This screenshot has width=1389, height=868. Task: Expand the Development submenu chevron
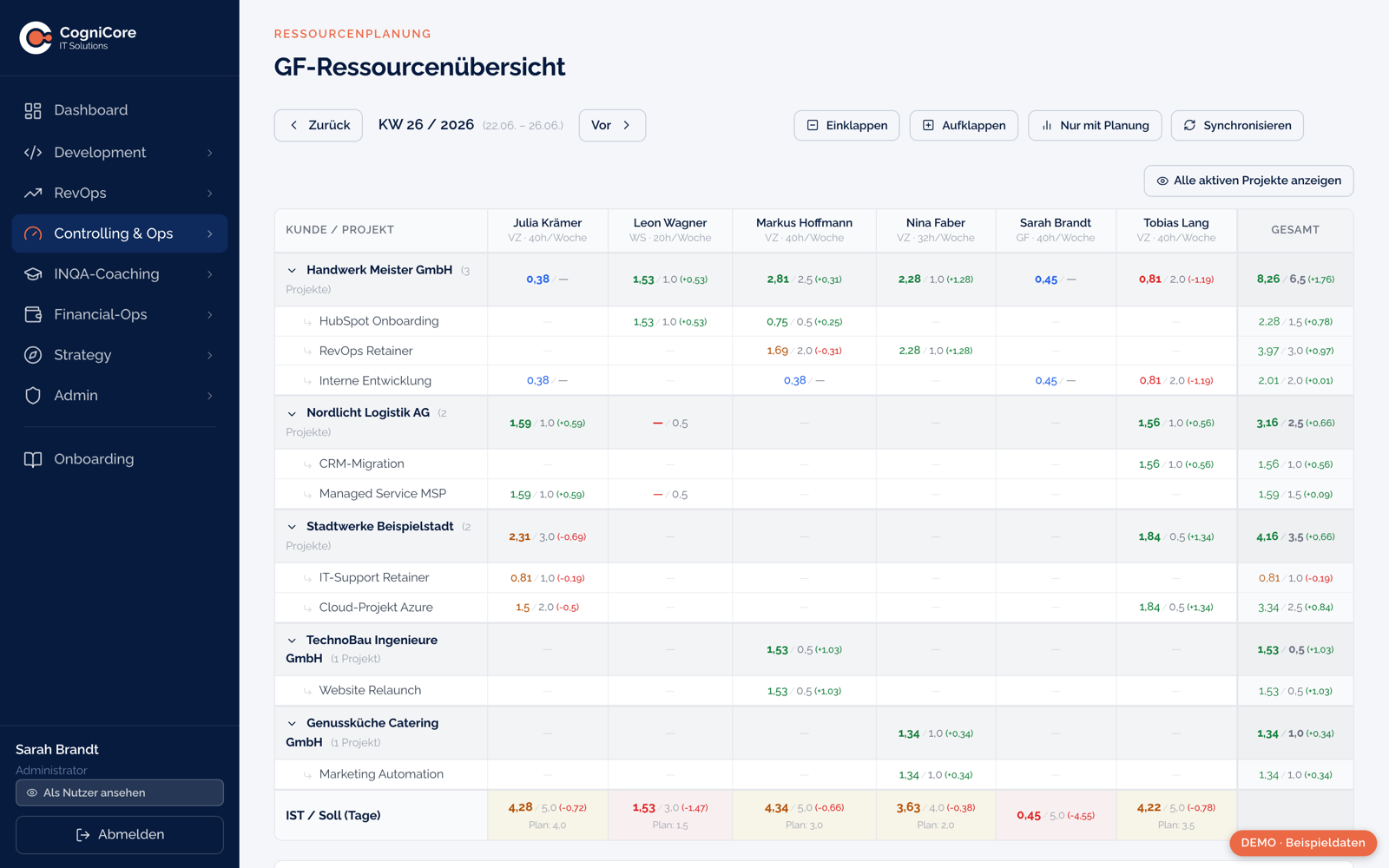click(x=210, y=153)
